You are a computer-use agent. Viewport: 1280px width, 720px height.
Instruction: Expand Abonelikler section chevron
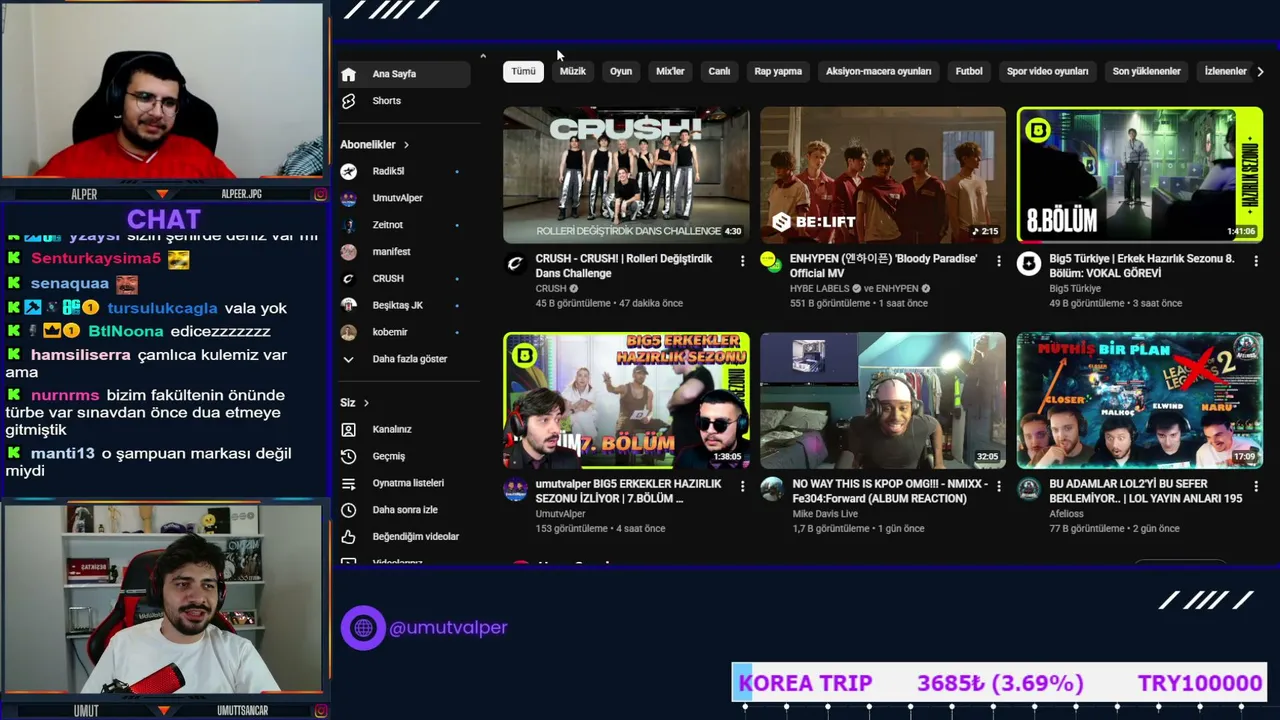(406, 145)
